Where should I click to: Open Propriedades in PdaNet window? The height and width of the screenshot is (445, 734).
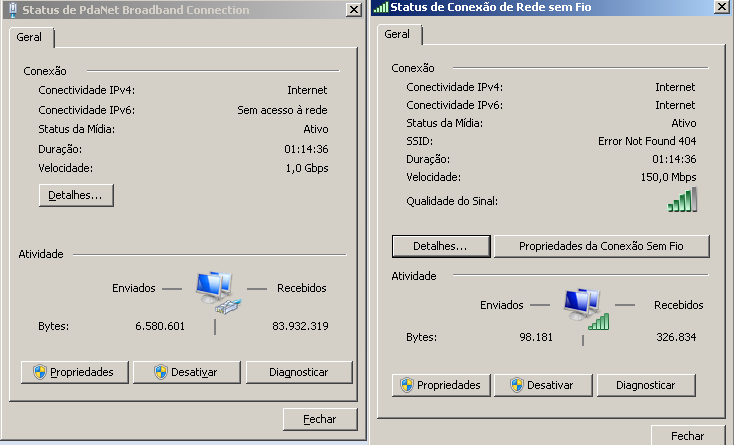pos(75,372)
